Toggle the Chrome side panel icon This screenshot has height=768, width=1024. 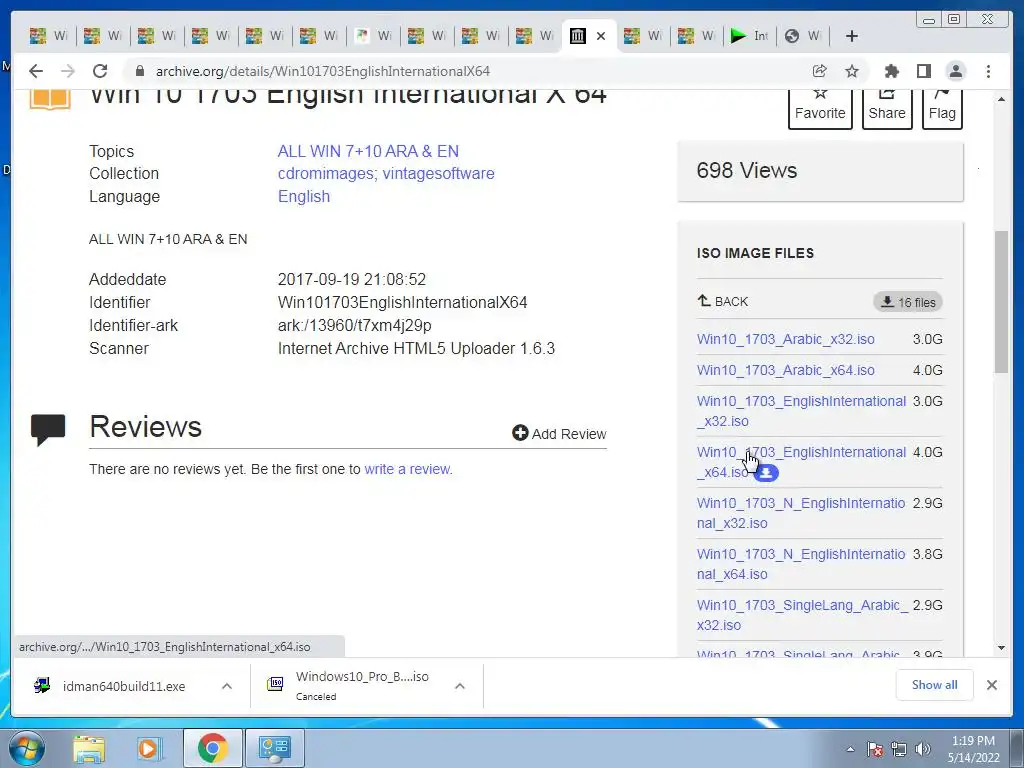tap(923, 71)
